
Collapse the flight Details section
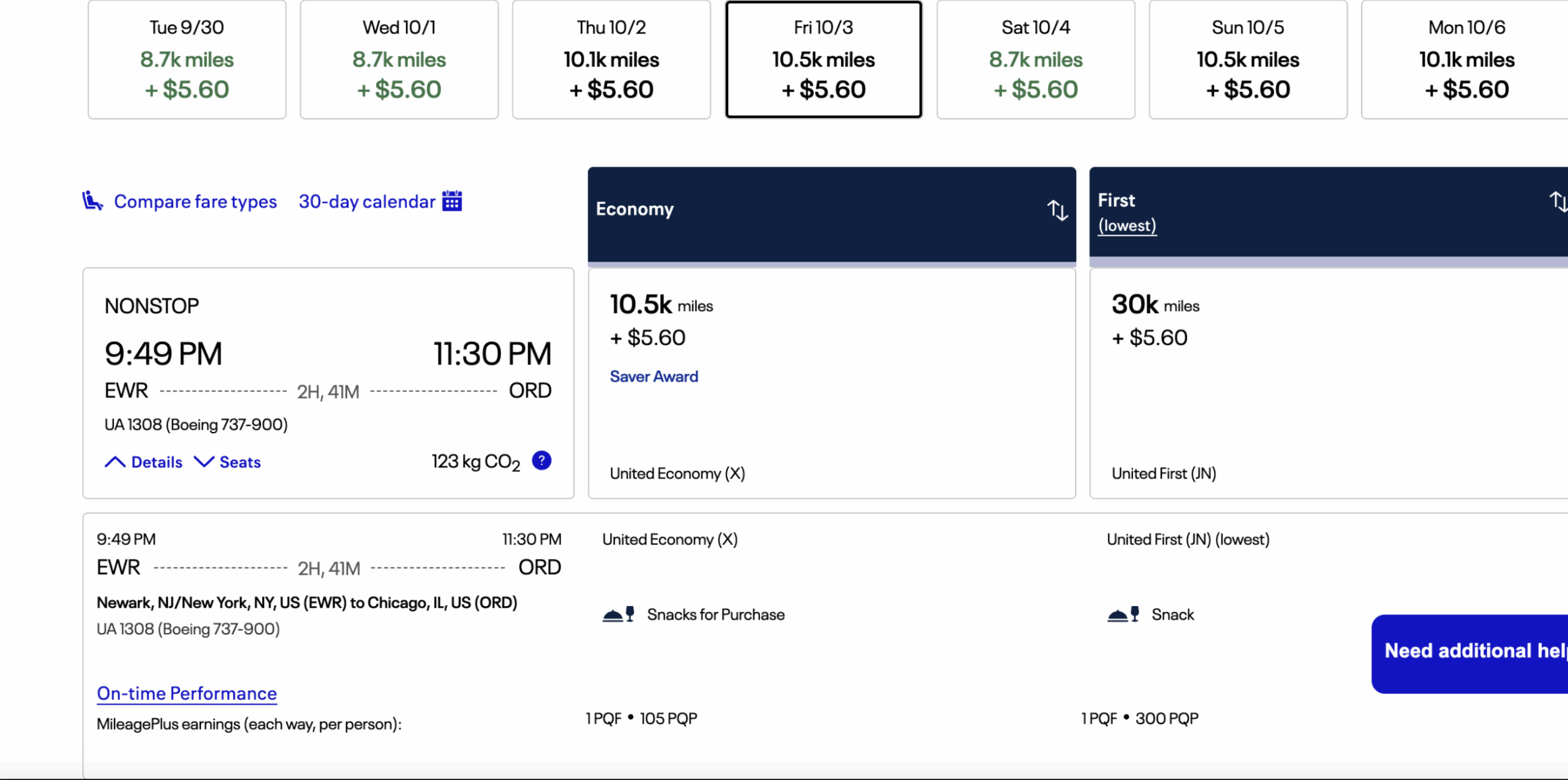pyautogui.click(x=144, y=462)
